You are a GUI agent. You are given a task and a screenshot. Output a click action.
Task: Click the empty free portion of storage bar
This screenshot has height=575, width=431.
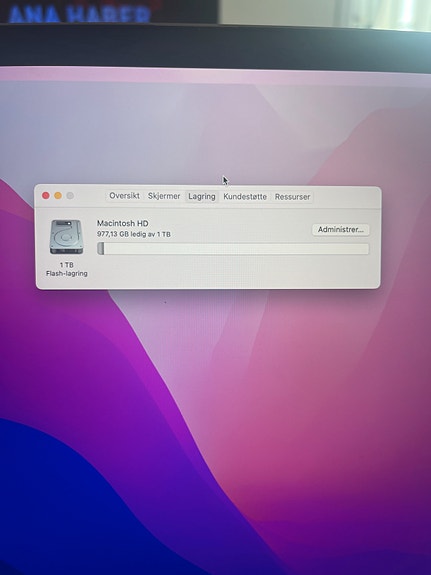236,249
